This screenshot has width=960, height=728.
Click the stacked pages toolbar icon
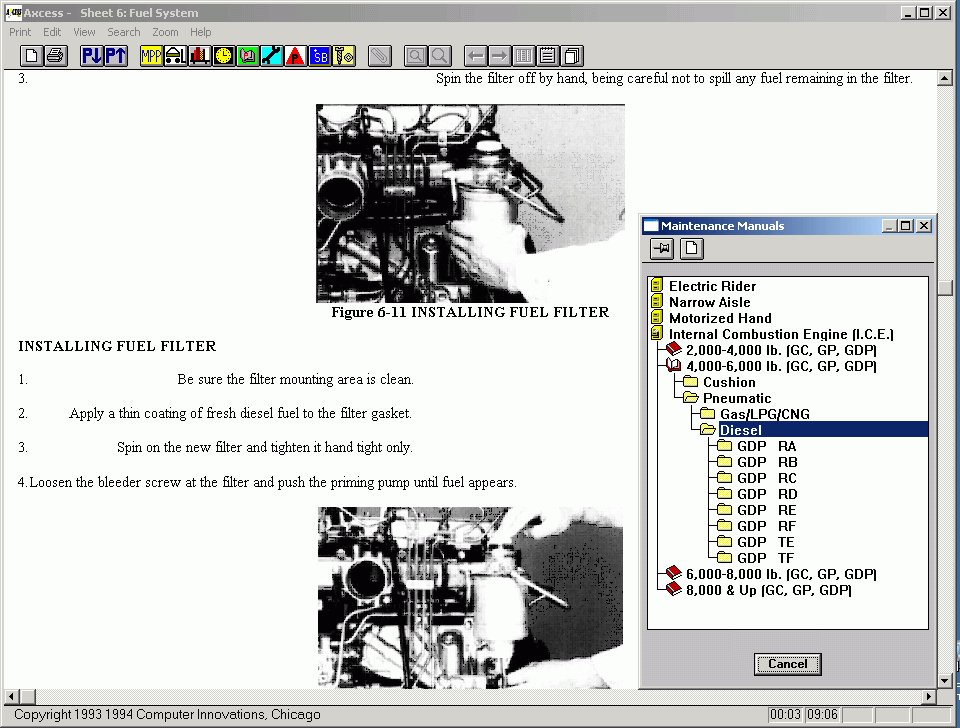(572, 56)
